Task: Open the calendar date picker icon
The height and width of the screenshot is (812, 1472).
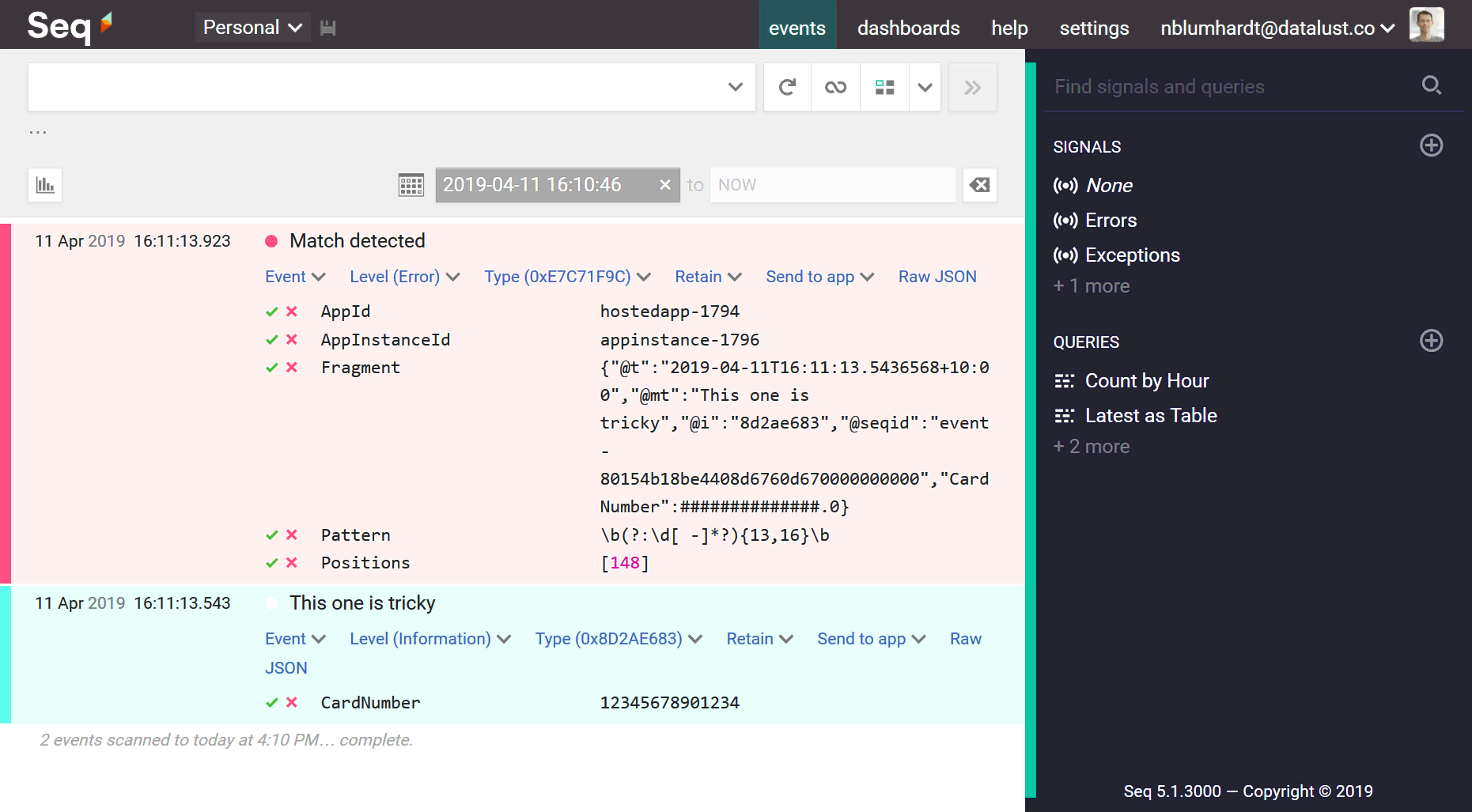Action: pyautogui.click(x=411, y=185)
